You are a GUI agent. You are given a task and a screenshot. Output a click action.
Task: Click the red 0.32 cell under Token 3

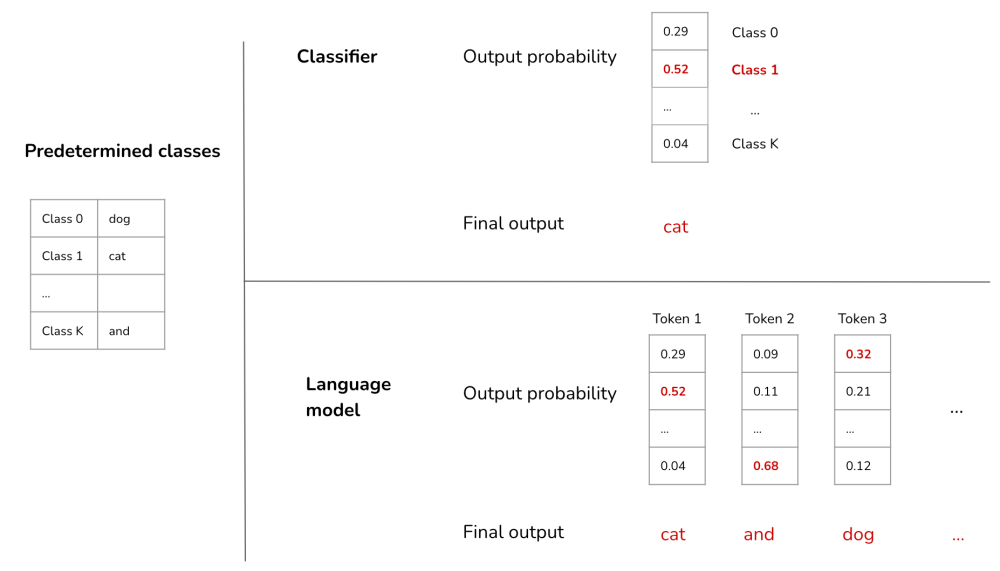[862, 354]
